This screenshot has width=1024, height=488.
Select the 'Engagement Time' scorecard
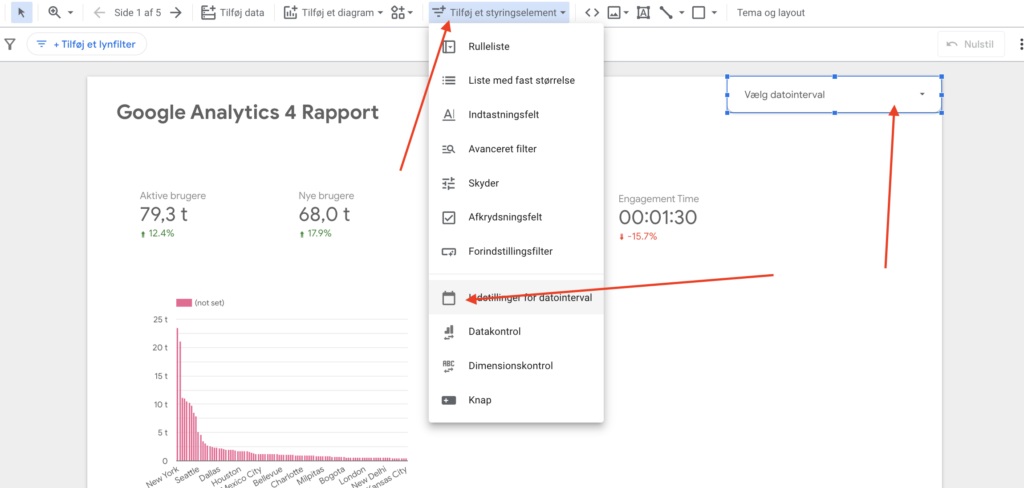[x=659, y=218]
